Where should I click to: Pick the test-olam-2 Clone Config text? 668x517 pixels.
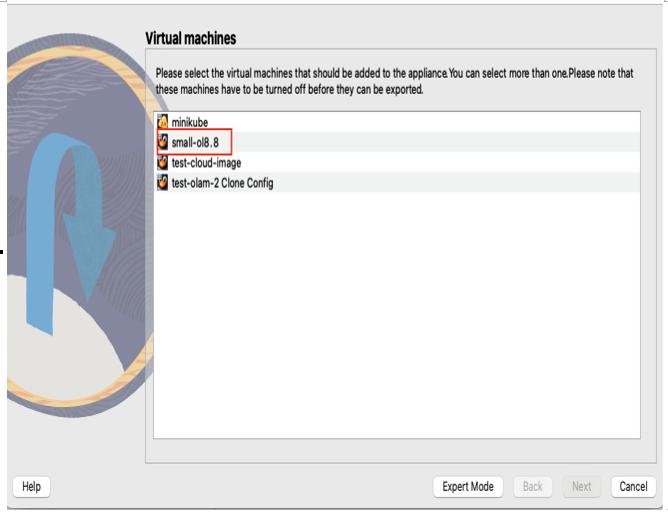222,183
